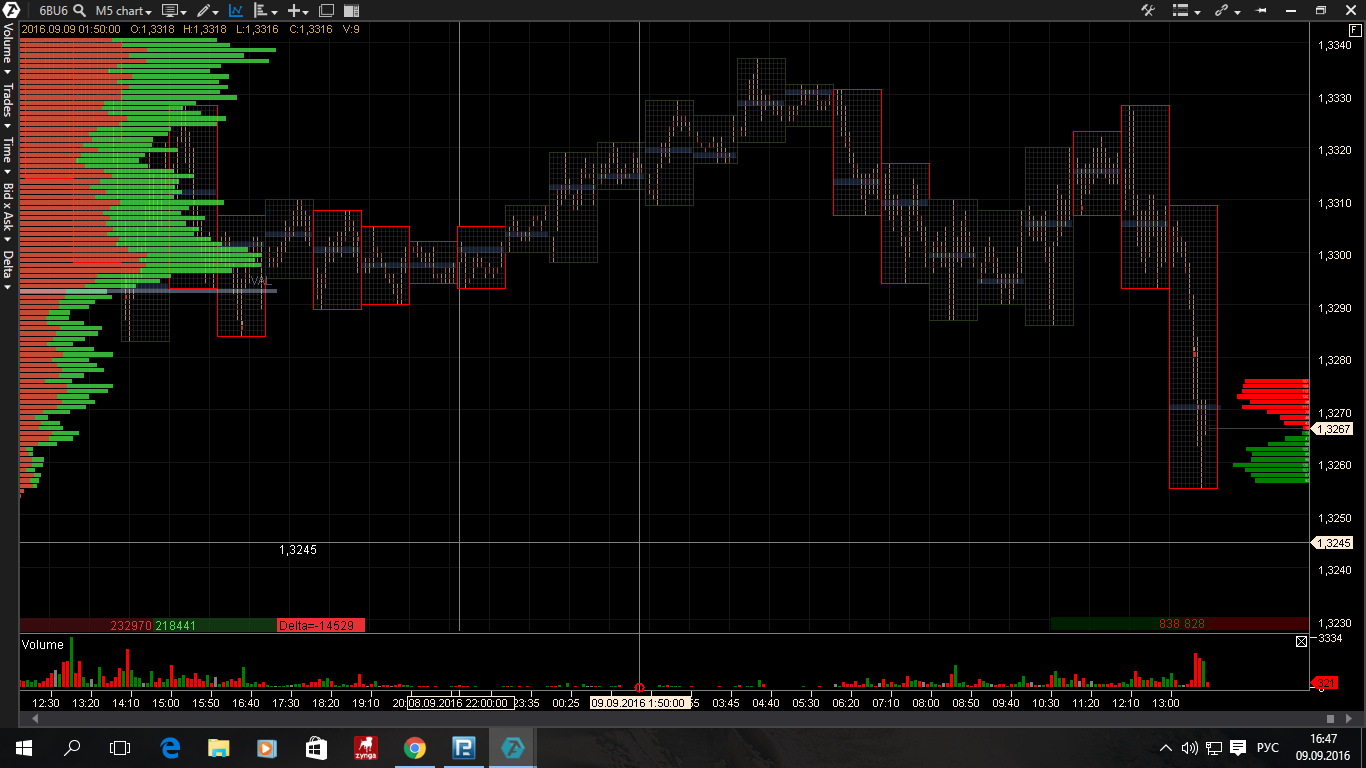Open the monitor display settings dropdown
This screenshot has width=1366, height=768.
[174, 11]
